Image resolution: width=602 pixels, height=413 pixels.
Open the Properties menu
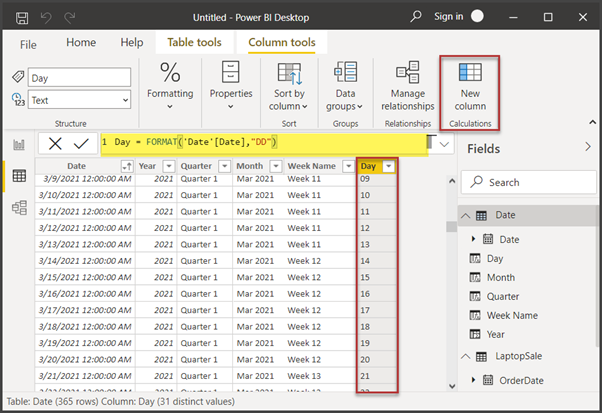pos(231,86)
